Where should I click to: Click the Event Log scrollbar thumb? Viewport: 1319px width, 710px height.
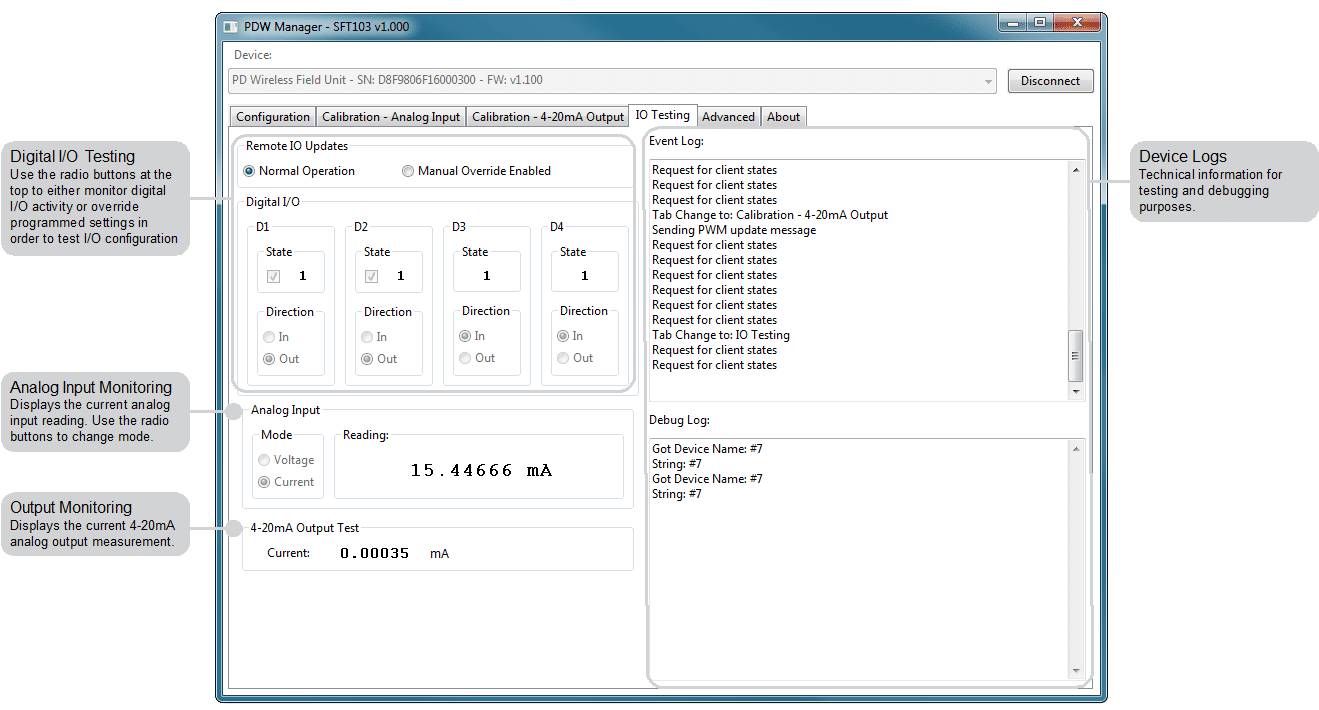1076,355
